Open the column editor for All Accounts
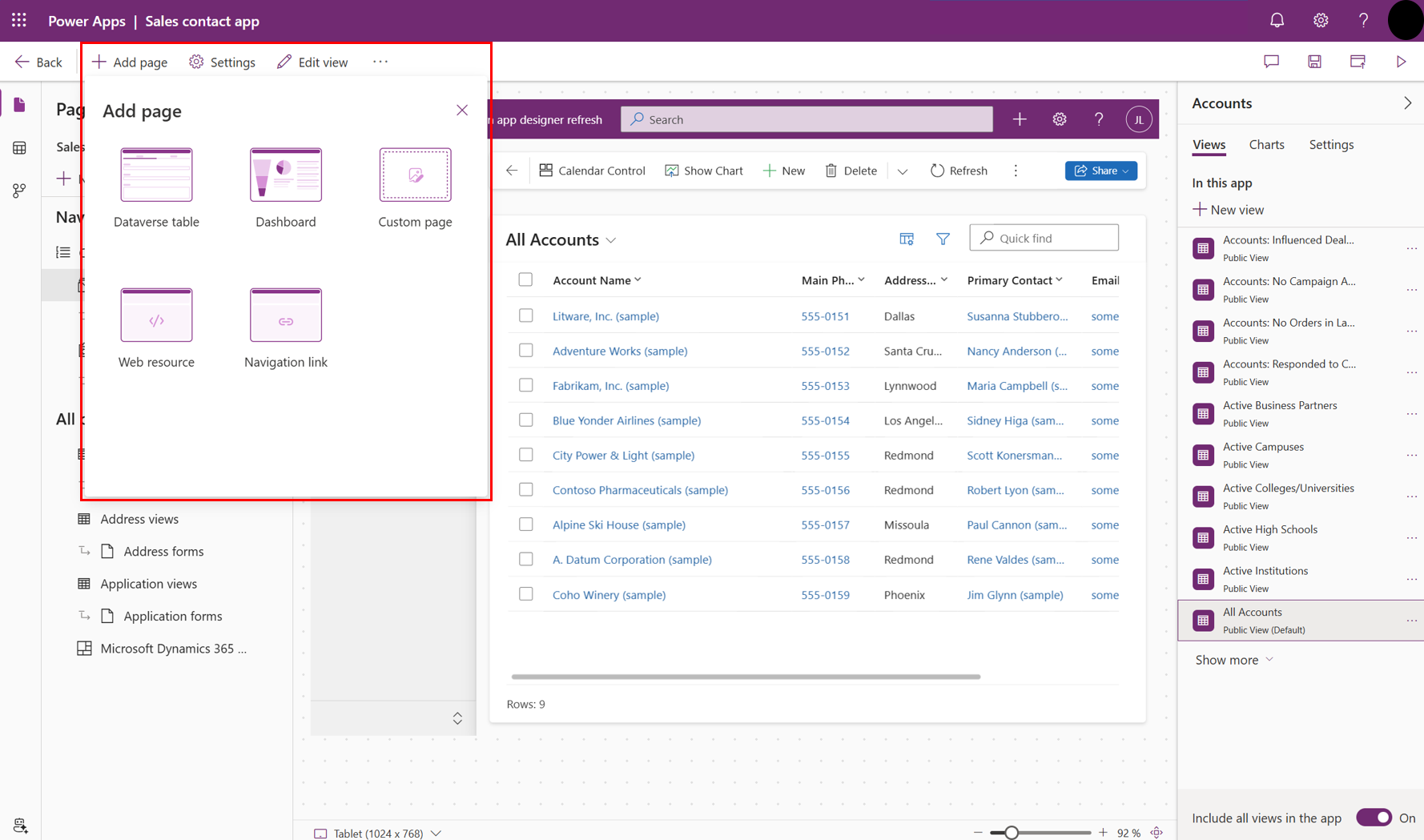Viewport: 1424px width, 840px height. tap(906, 238)
